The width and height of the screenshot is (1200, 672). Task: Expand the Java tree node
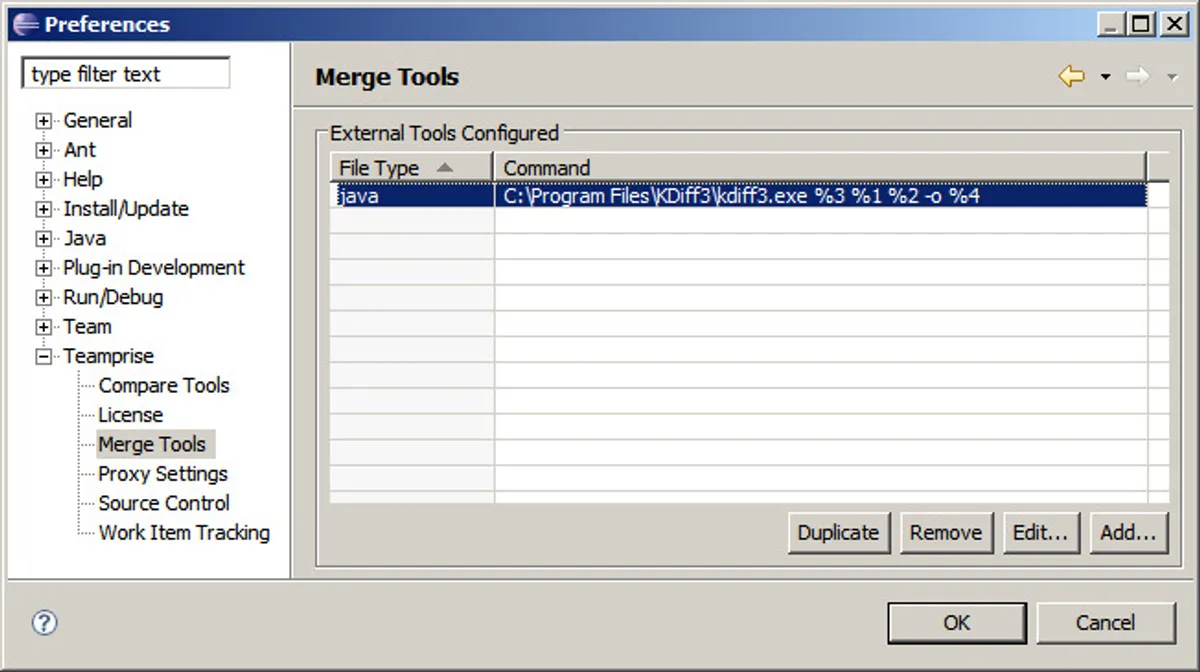(x=43, y=239)
